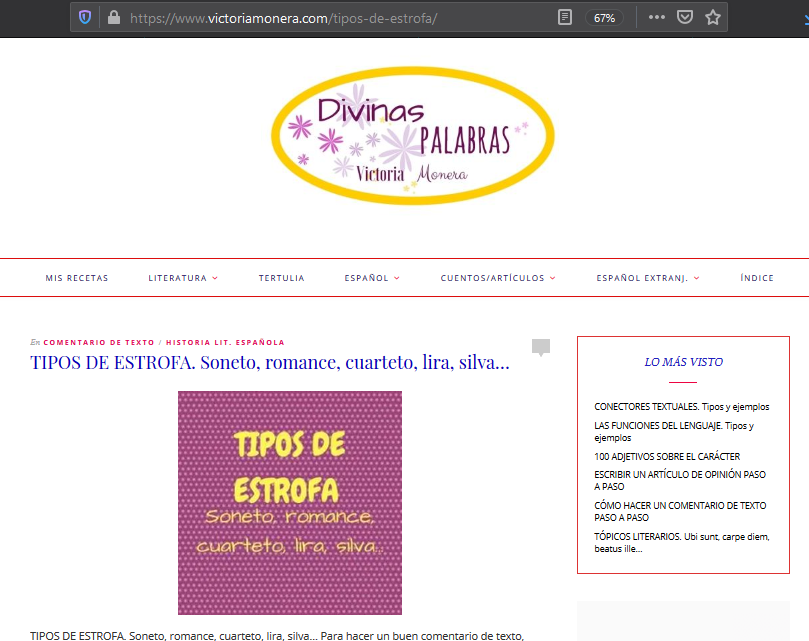
Task: Click the Tipos de Estrofa featured image
Action: [290, 502]
